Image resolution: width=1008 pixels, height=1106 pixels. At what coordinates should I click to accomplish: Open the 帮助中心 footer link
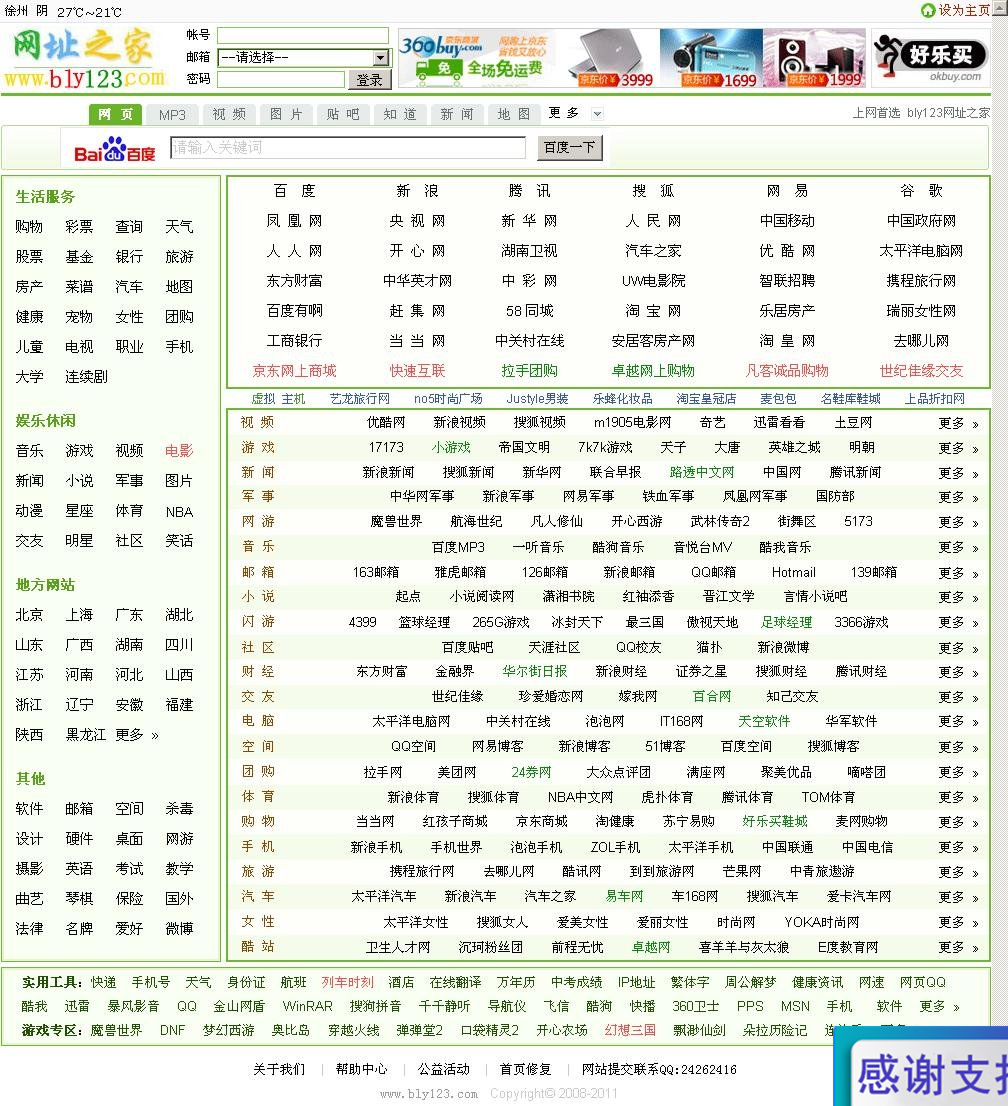[x=362, y=1069]
